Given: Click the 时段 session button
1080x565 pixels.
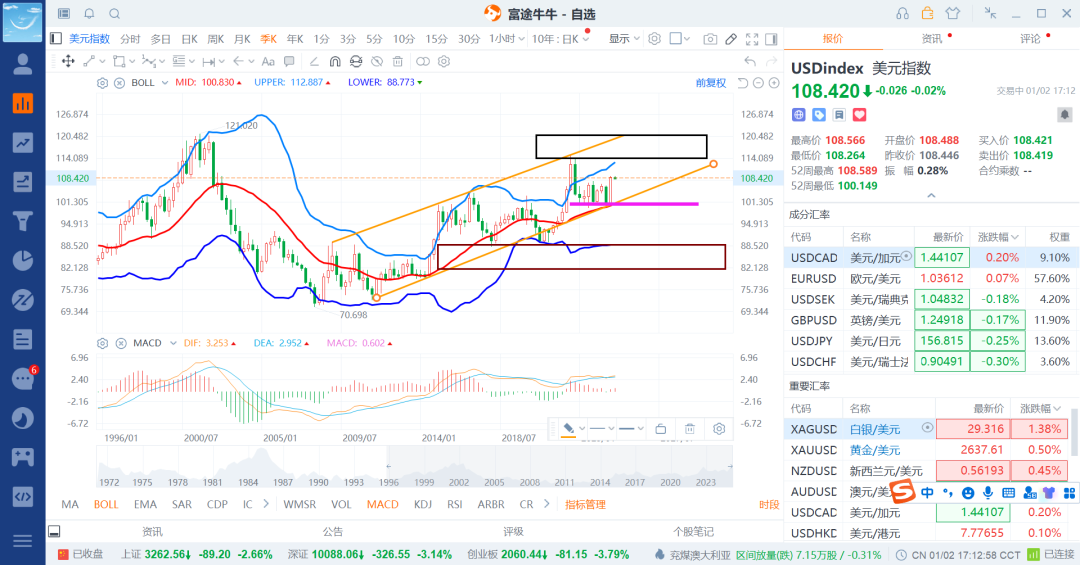Looking at the screenshot, I should pos(769,504).
